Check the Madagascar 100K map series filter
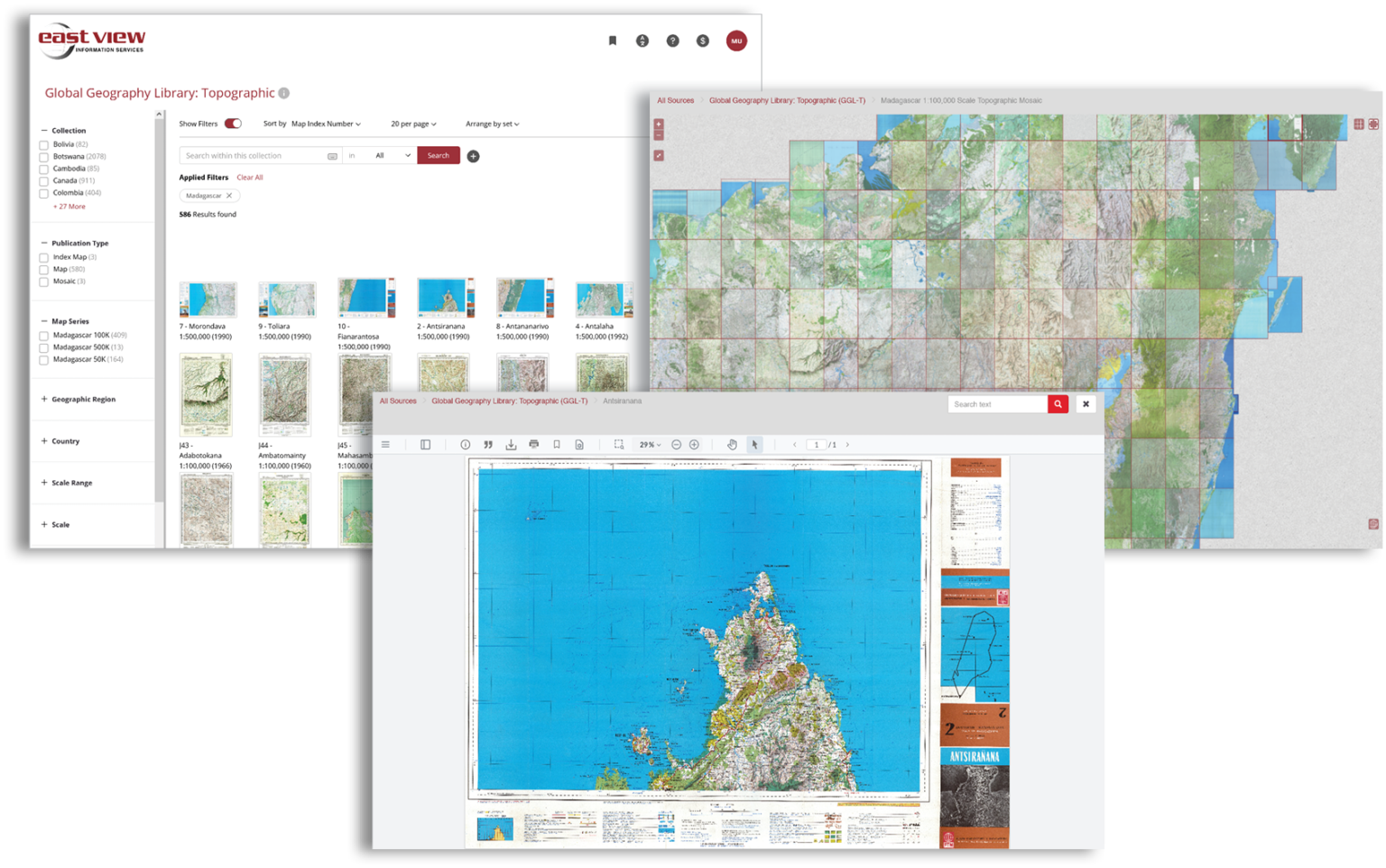The image size is (1386, 868). coord(42,334)
